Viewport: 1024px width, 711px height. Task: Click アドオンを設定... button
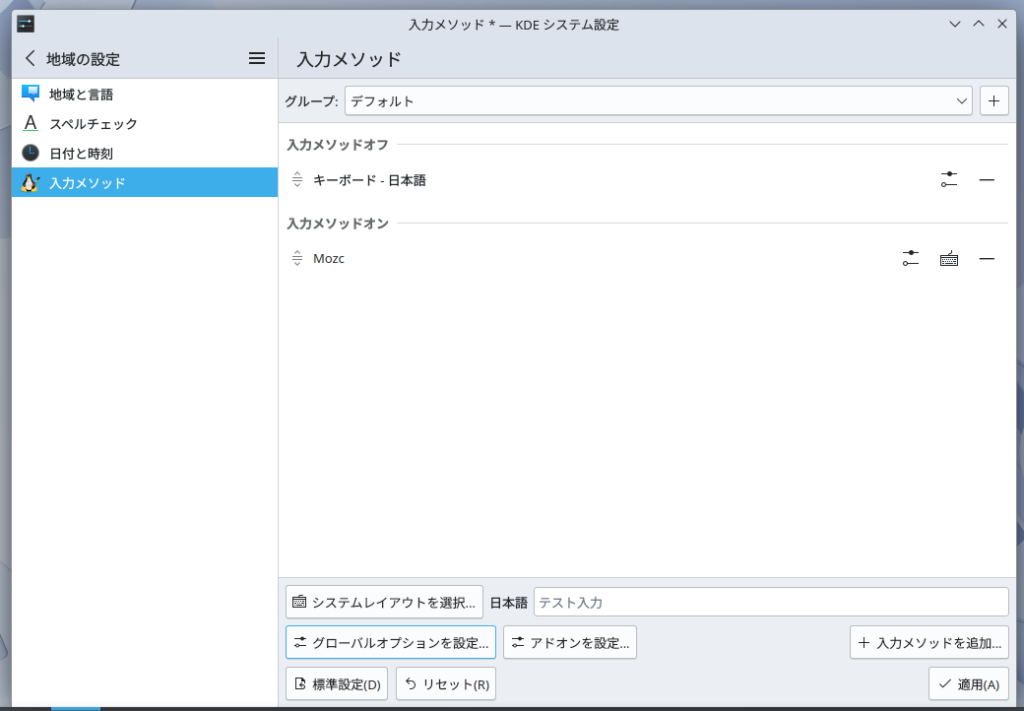[x=569, y=643]
